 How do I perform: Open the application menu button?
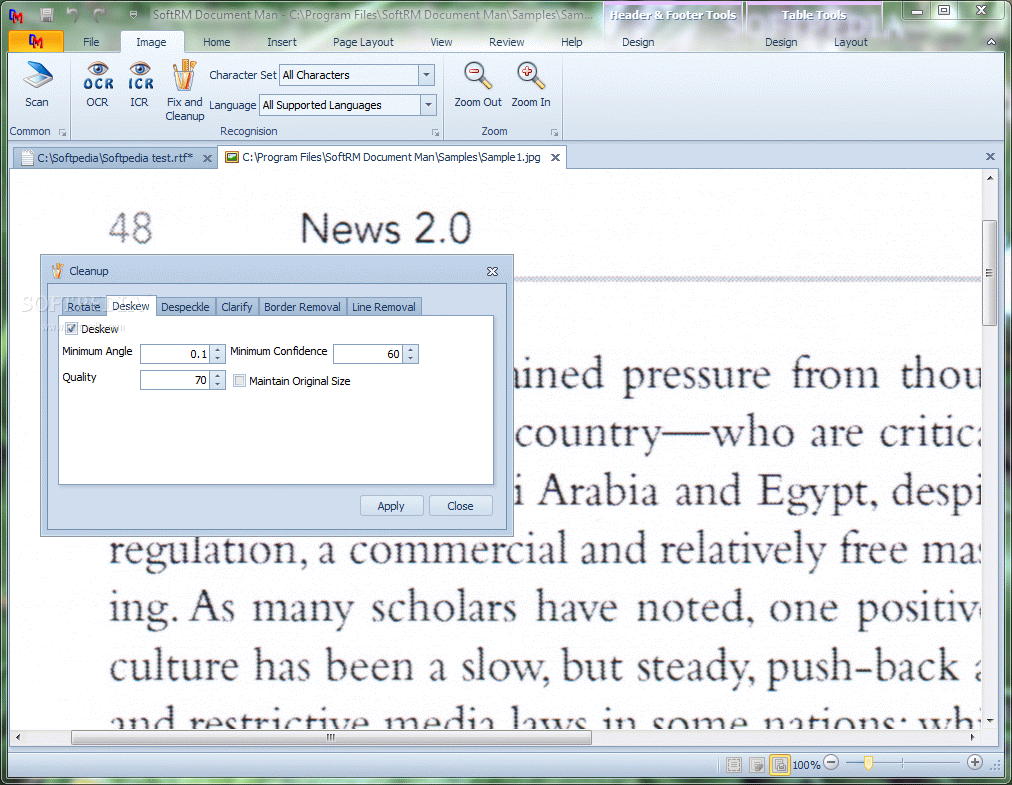tap(36, 41)
